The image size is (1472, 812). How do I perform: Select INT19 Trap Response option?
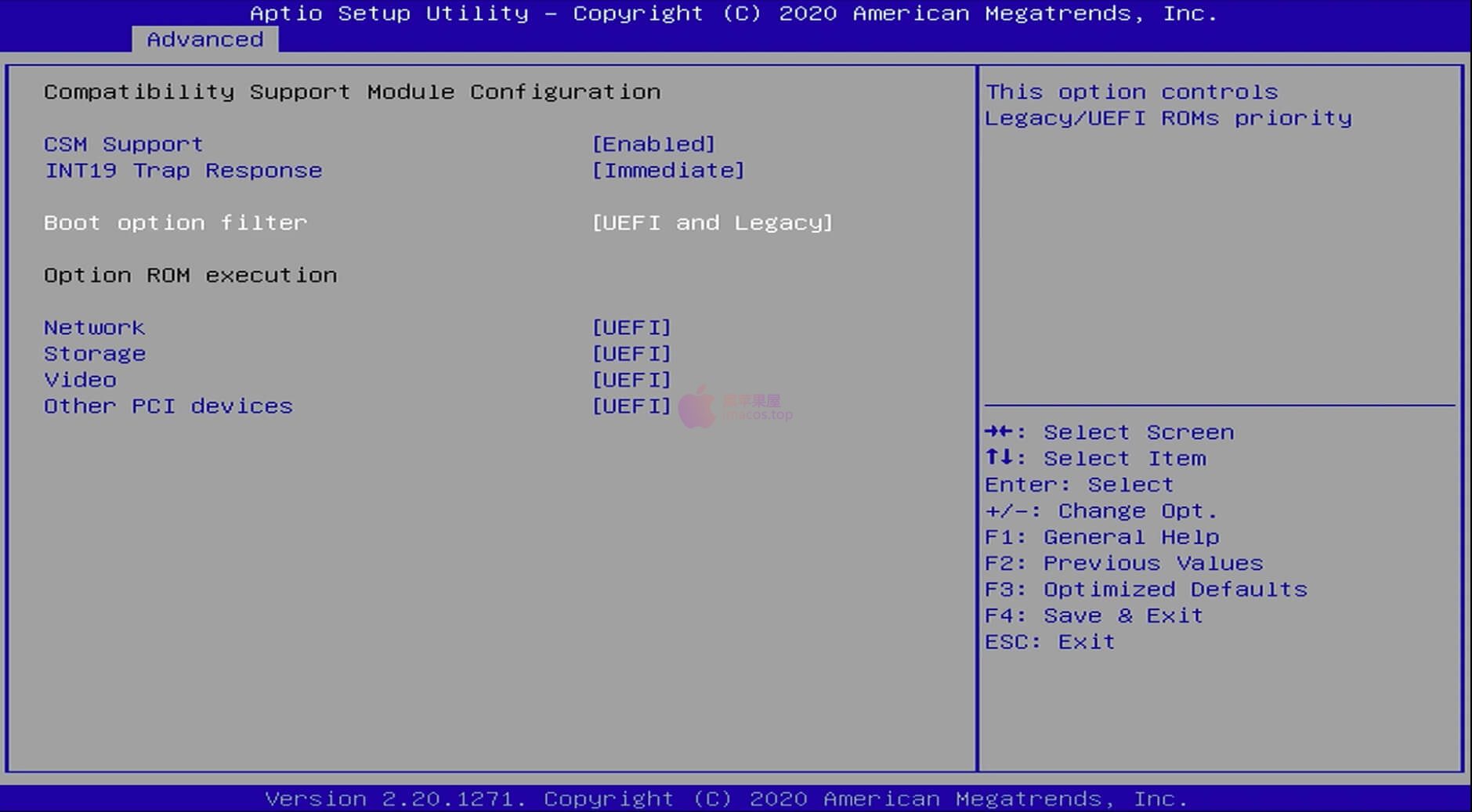(x=183, y=171)
